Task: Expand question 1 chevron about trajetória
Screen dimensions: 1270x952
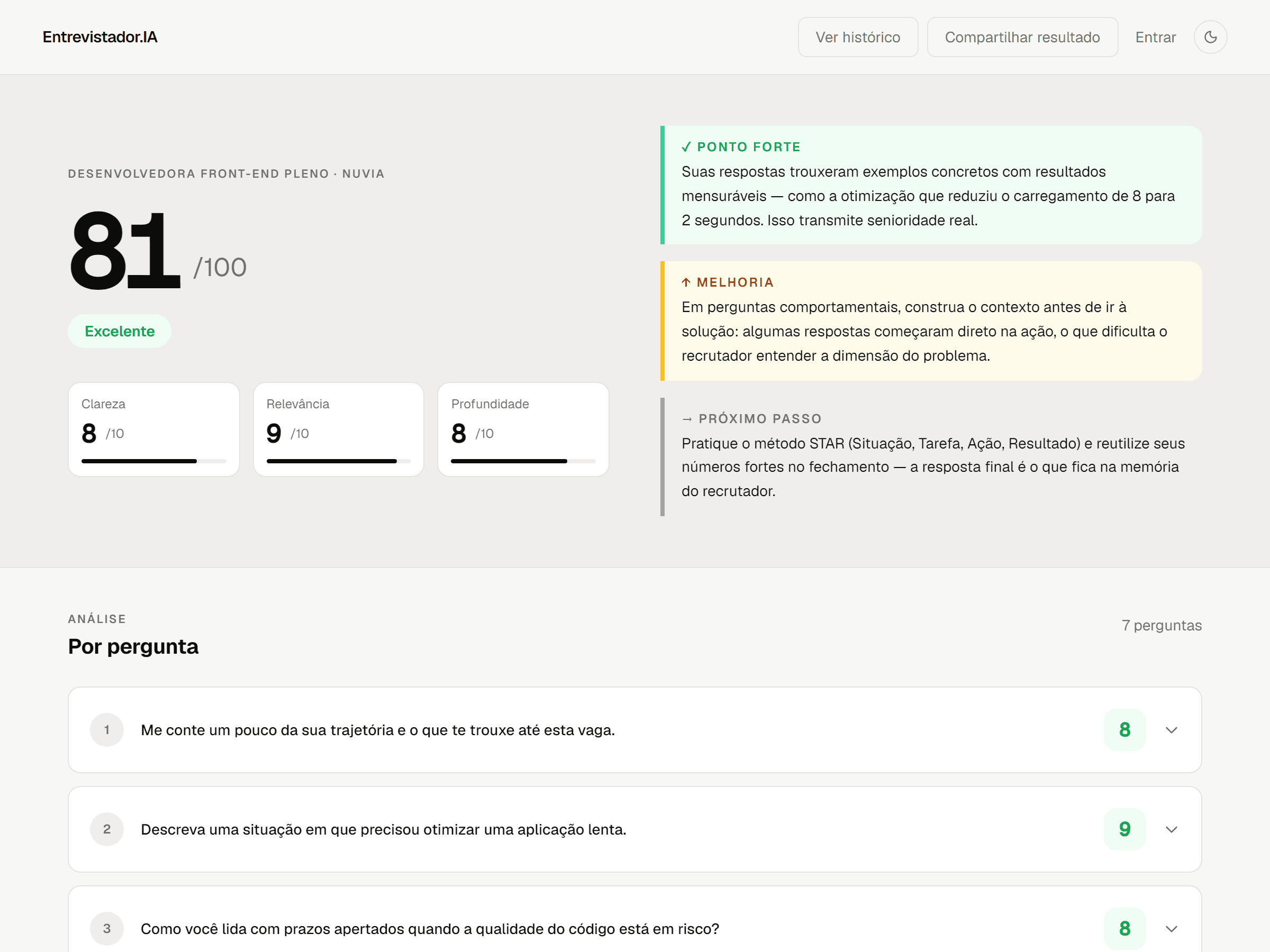Action: [1171, 730]
